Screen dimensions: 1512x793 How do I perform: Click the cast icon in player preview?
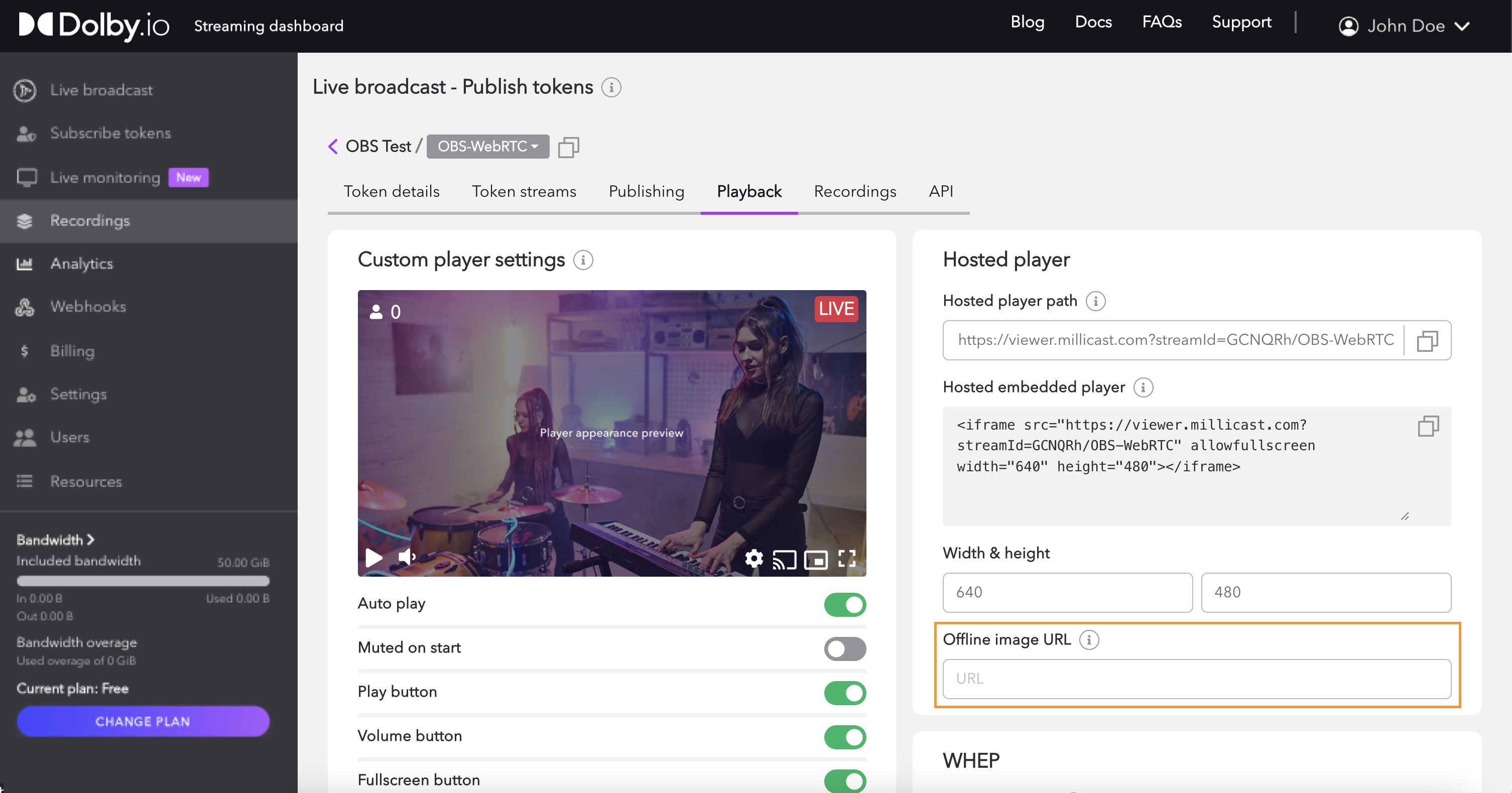pos(784,560)
